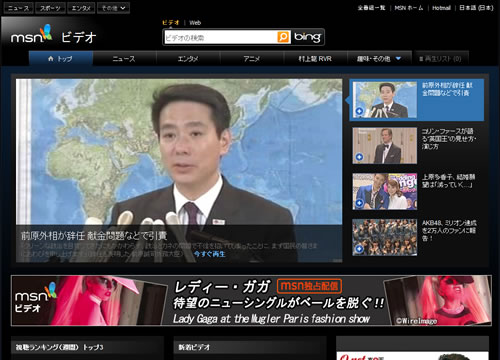Screen dimensions: 500x360
Task: Click the 前原外相が辞任 sidebar title text
Action: 447,89
